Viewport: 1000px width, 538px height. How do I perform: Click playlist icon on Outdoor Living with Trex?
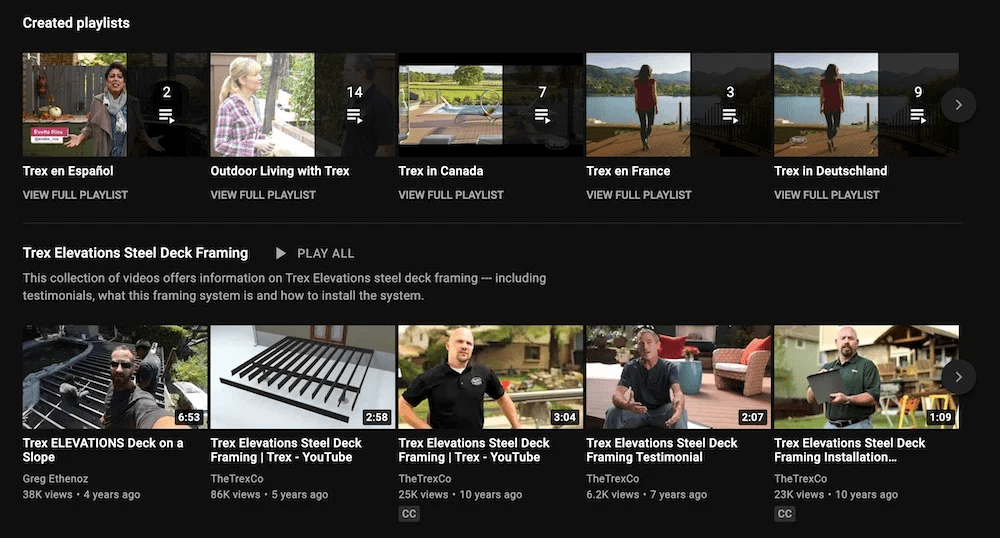coord(355,115)
